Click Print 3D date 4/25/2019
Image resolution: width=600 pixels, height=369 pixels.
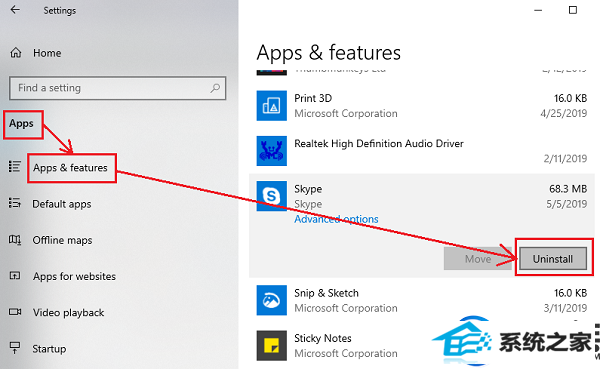563,113
